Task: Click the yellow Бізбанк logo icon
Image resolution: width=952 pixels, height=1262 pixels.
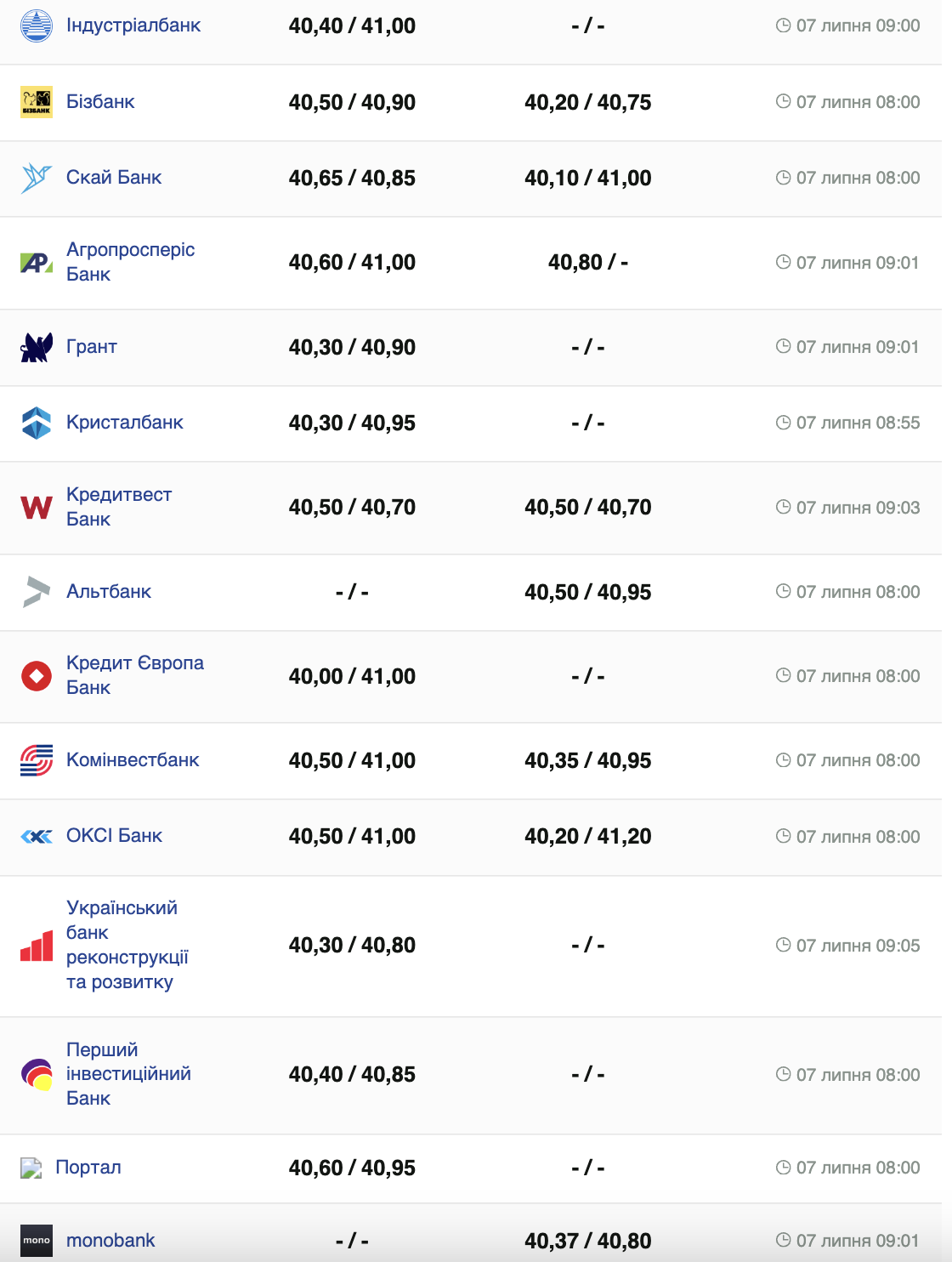Action: point(36,102)
